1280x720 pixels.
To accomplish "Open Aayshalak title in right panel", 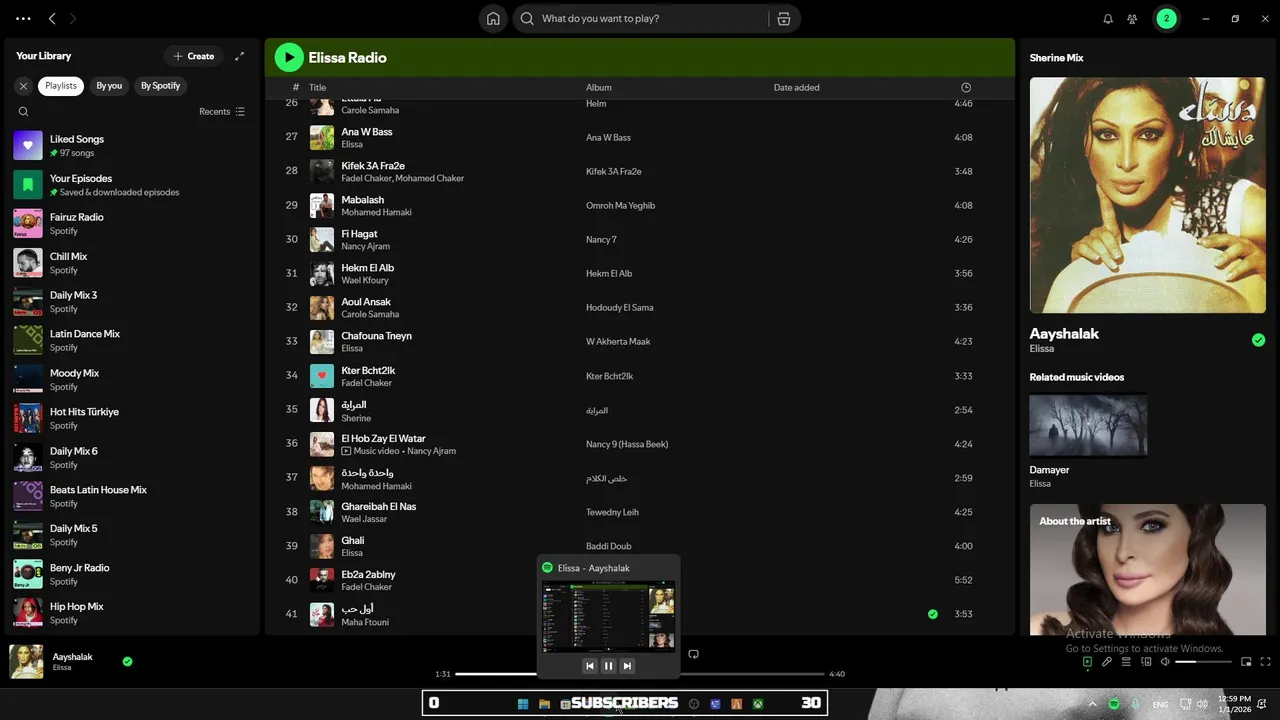I will click(1064, 334).
